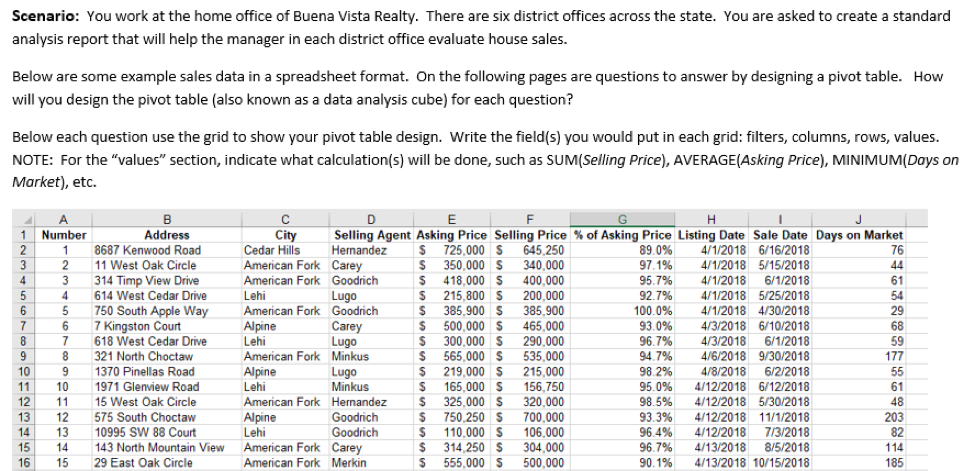The height and width of the screenshot is (471, 975).
Task: Click the '100.0%' of asking price cell
Action: pyautogui.click(x=622, y=311)
